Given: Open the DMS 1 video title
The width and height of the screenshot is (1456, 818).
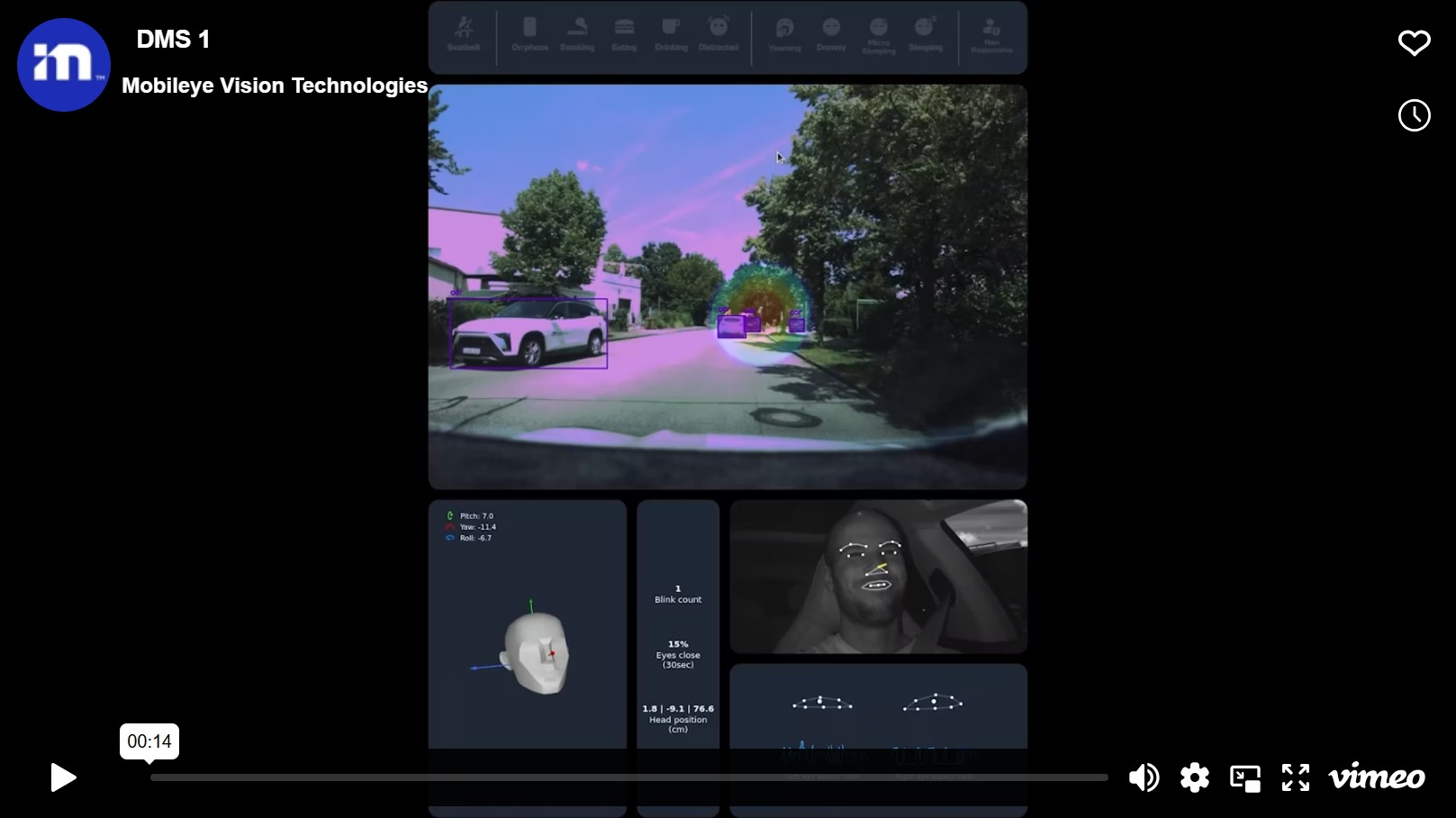Looking at the screenshot, I should (x=173, y=40).
